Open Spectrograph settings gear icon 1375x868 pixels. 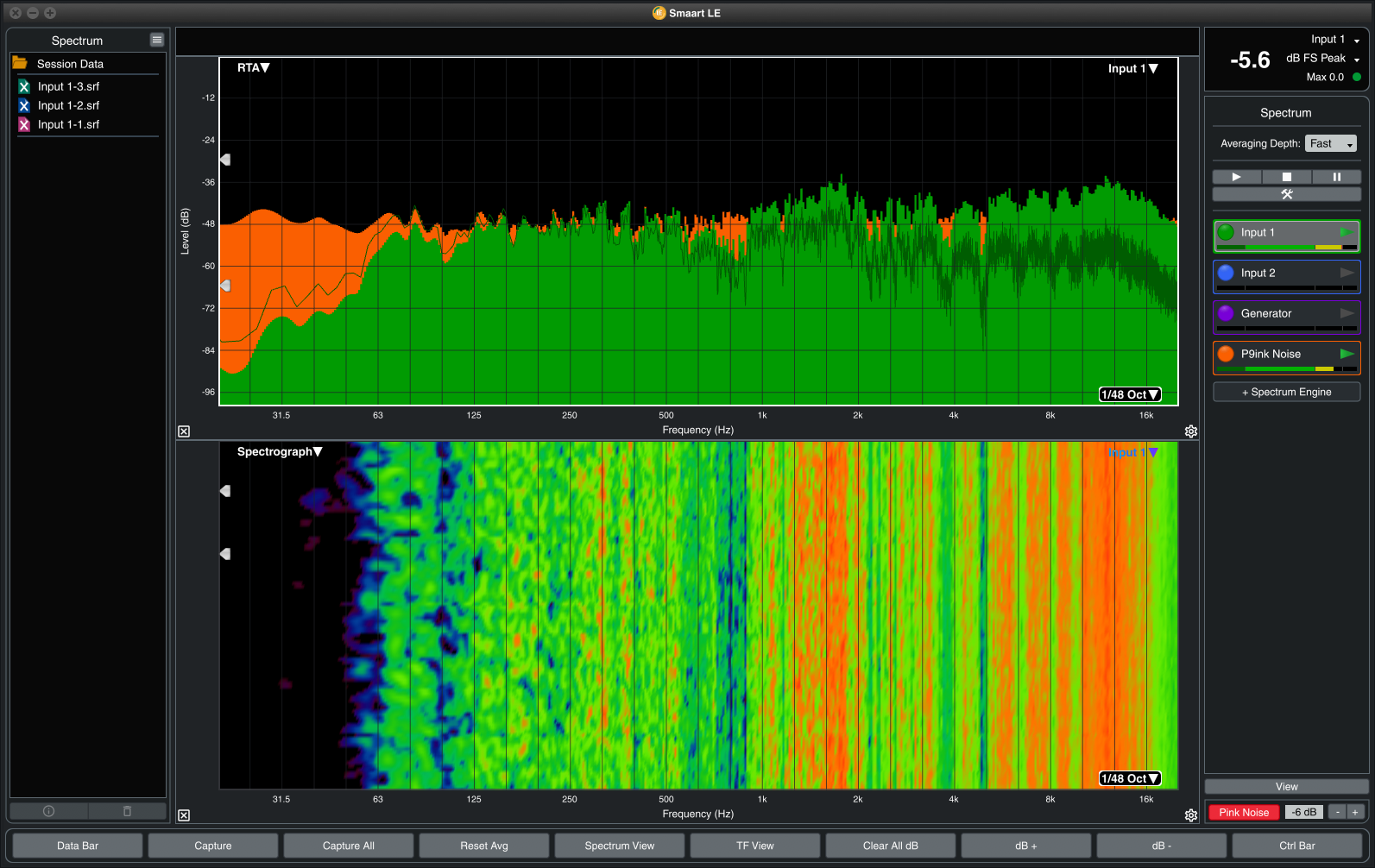coord(1191,815)
